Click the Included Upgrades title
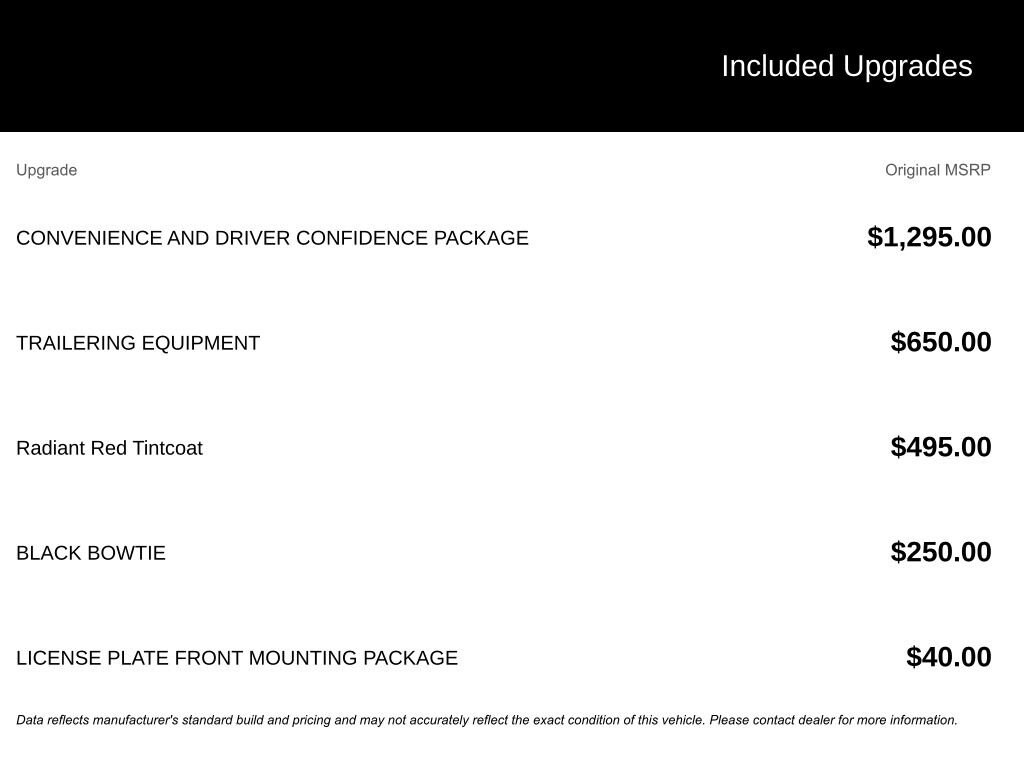 pyautogui.click(x=846, y=66)
